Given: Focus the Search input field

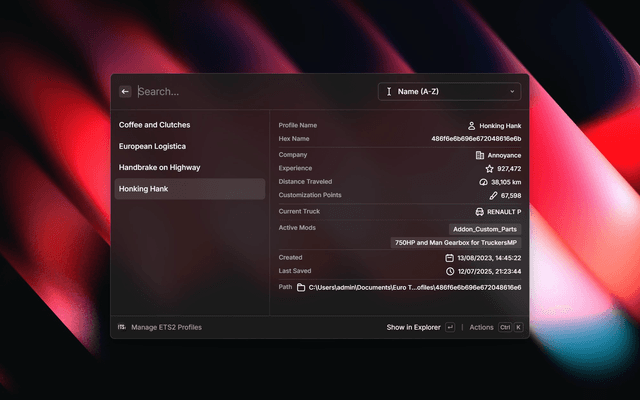Looking at the screenshot, I should point(250,91).
